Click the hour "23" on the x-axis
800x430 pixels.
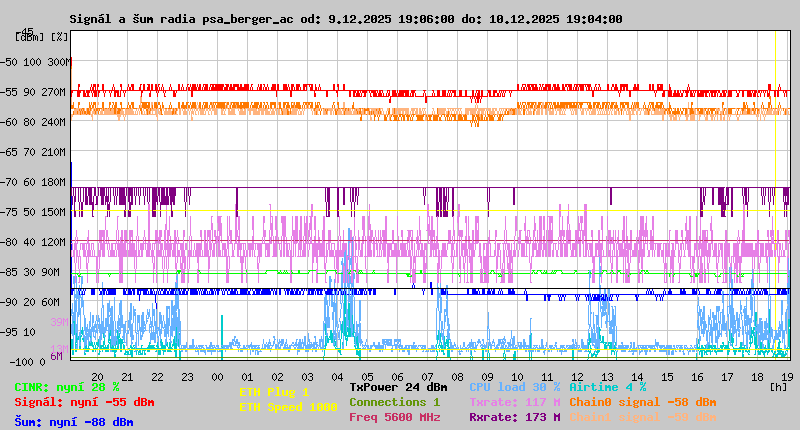point(187,377)
